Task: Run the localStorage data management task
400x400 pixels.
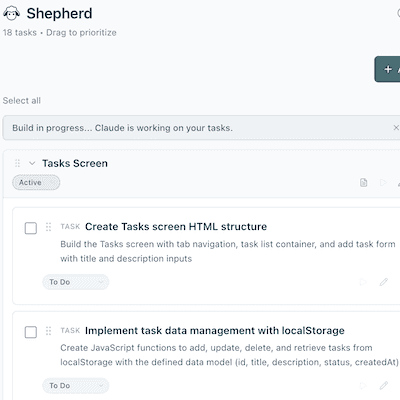Action: pos(363,386)
